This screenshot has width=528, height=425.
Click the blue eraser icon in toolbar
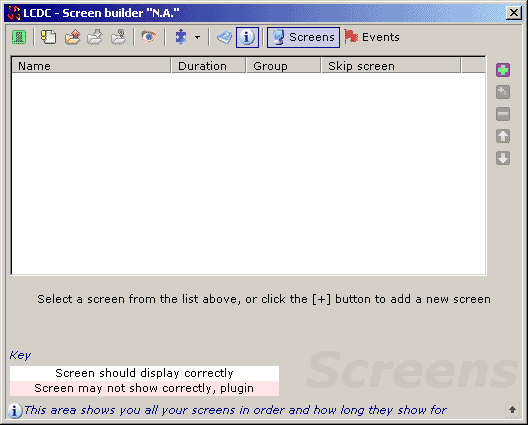pos(224,37)
